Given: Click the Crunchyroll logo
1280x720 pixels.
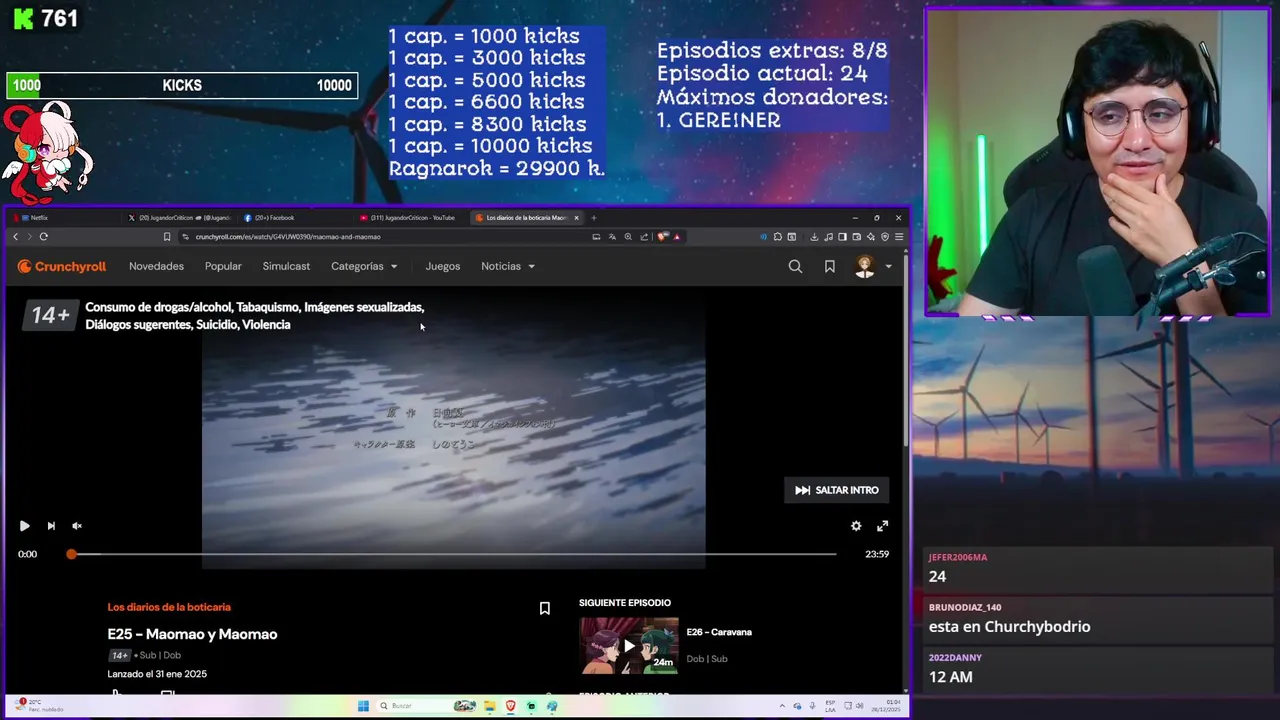Looking at the screenshot, I should point(62,266).
